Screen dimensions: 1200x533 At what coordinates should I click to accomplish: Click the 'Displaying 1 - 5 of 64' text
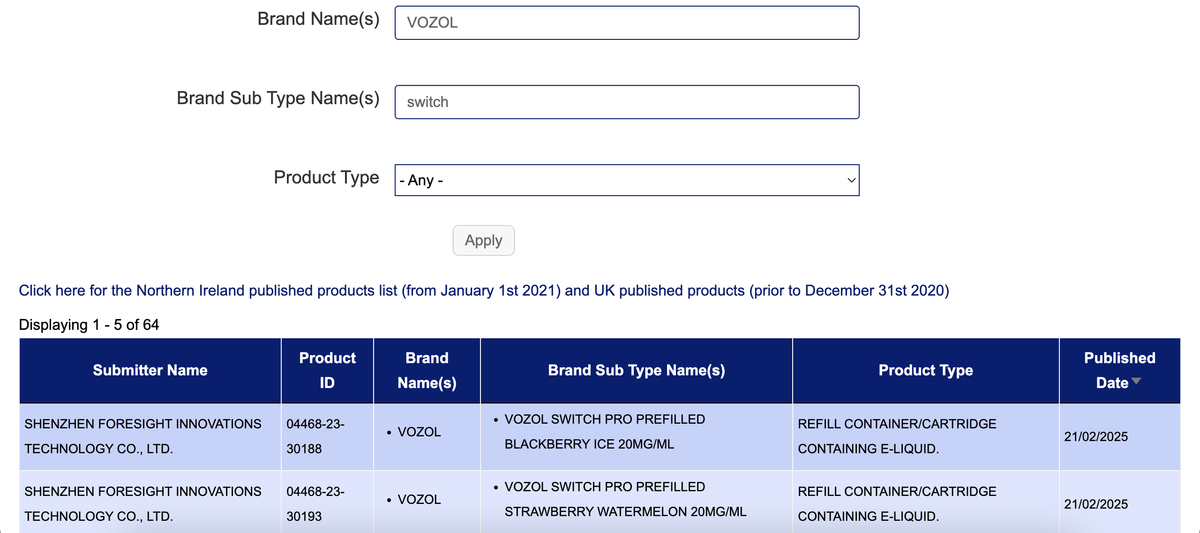[x=89, y=325]
